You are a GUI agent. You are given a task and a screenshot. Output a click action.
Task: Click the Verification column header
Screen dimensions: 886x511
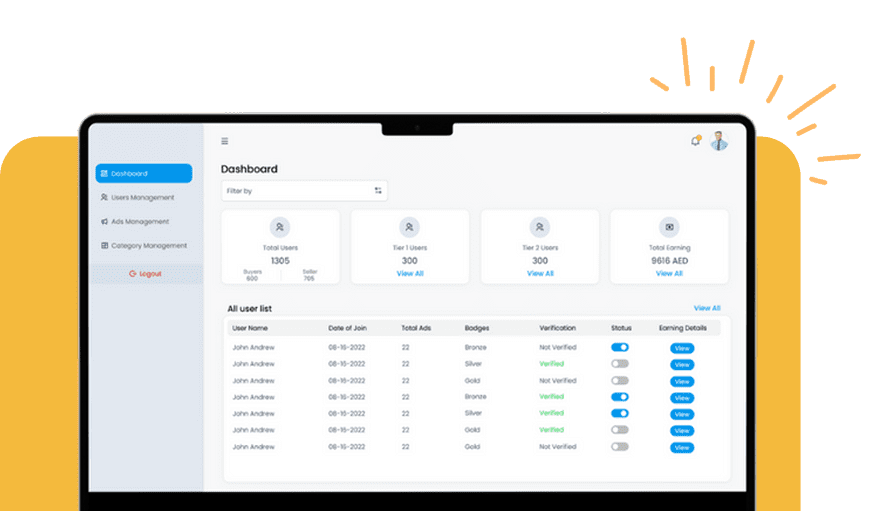pos(558,328)
